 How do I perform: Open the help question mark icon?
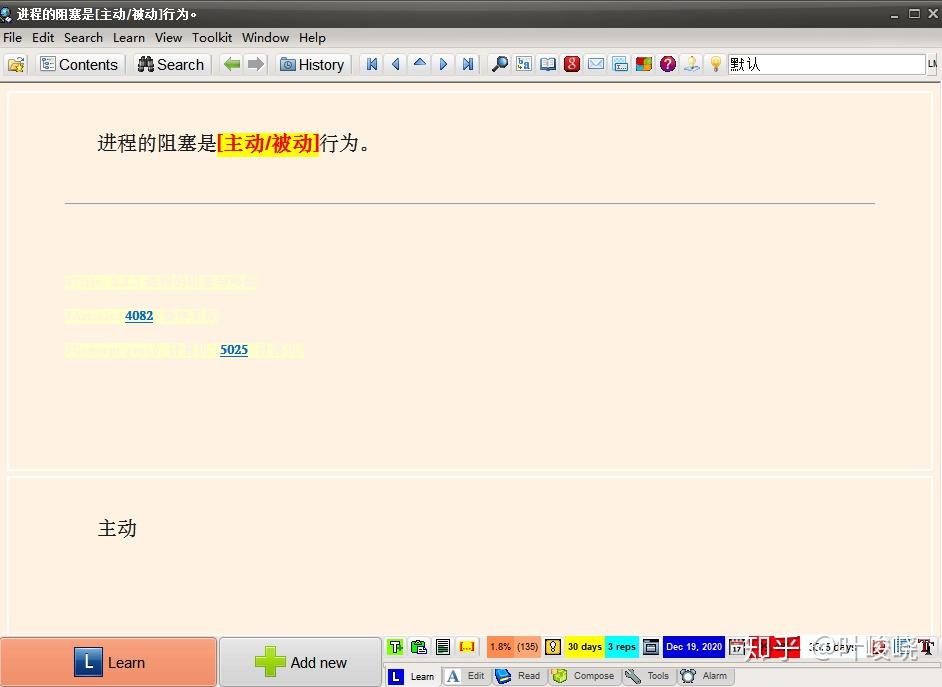[667, 64]
